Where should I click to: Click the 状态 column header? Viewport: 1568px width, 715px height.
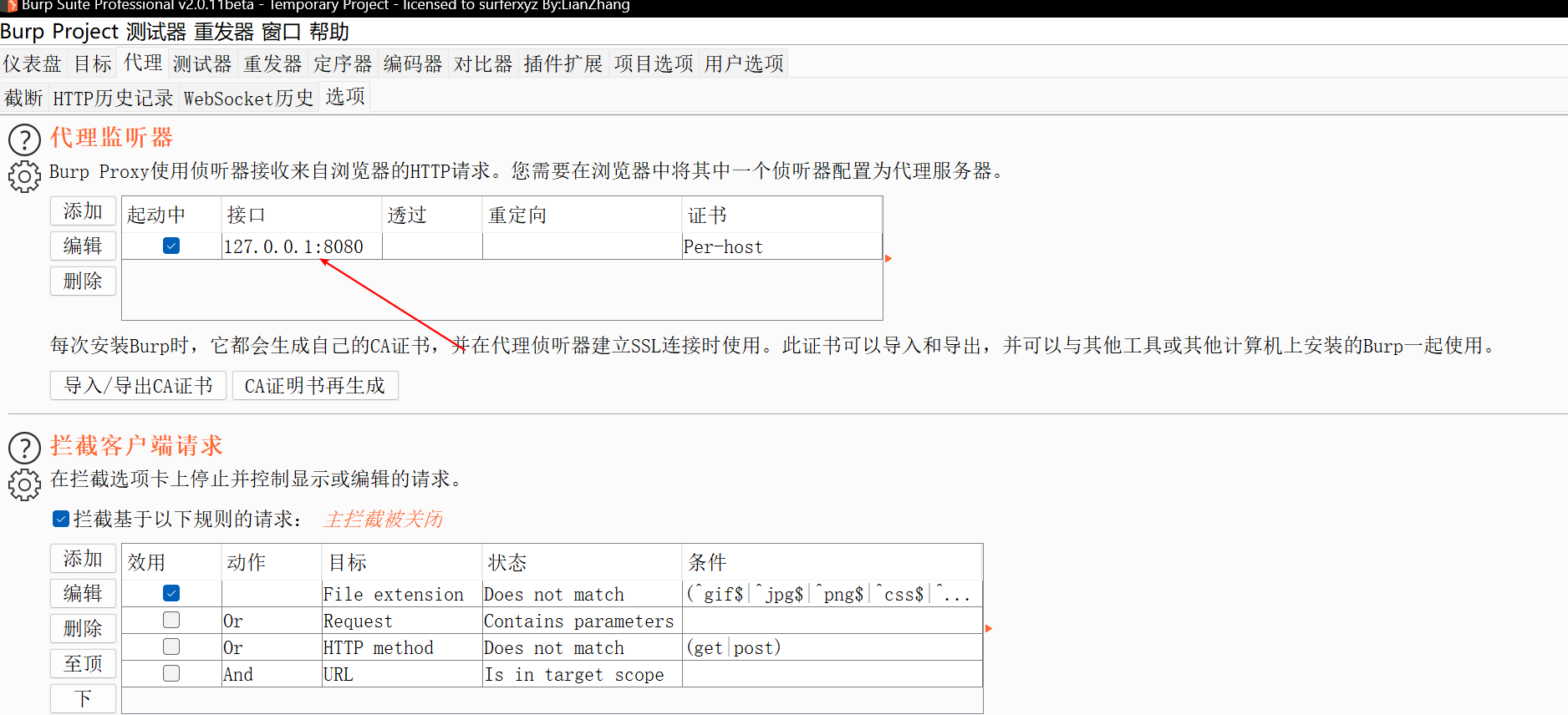coord(582,562)
